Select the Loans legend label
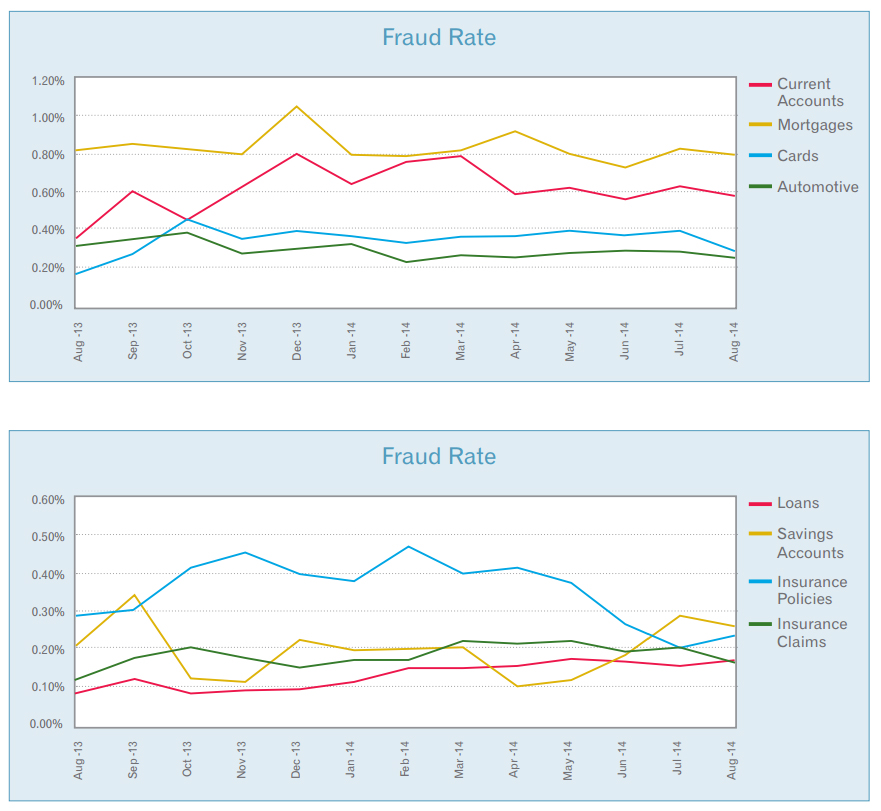This screenshot has height=811, width=881. [798, 504]
